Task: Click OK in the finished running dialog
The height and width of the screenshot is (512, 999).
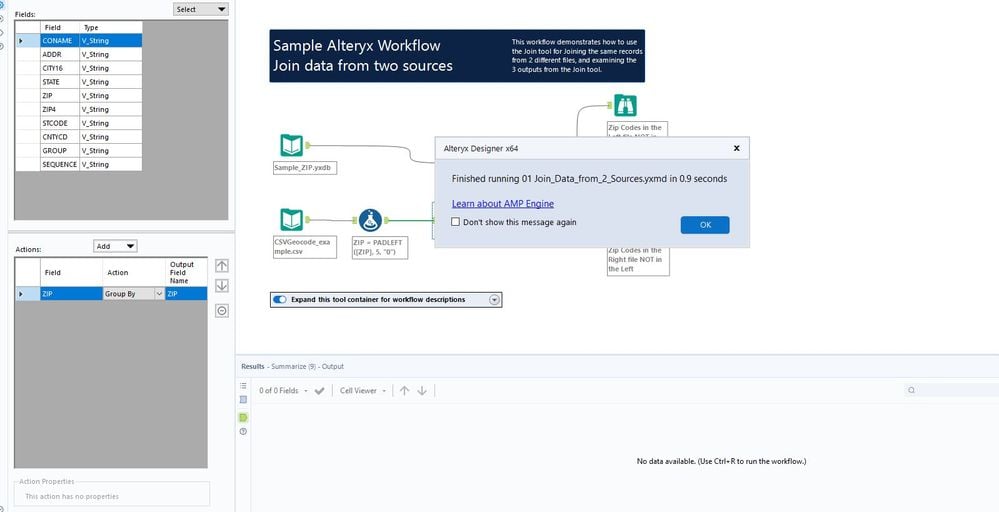Action: [x=705, y=225]
